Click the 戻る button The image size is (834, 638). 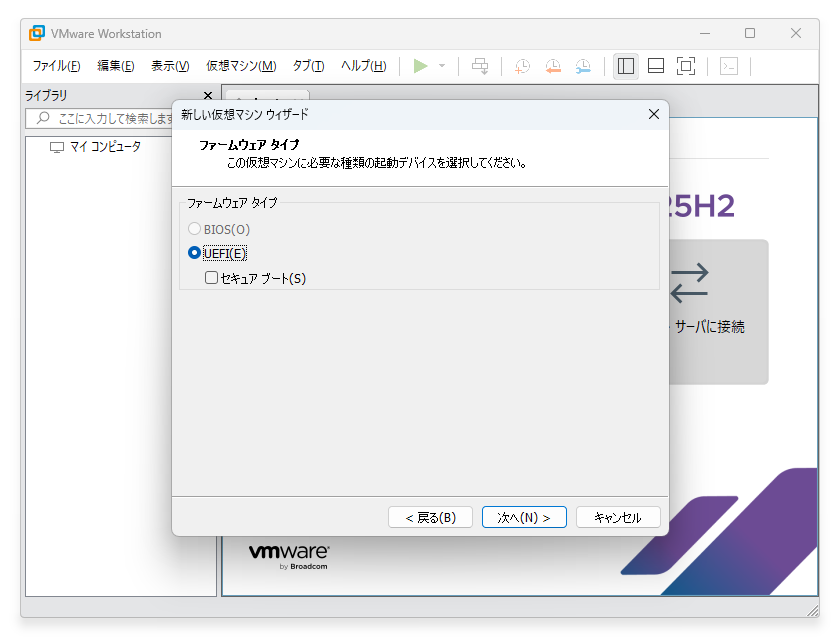click(430, 517)
